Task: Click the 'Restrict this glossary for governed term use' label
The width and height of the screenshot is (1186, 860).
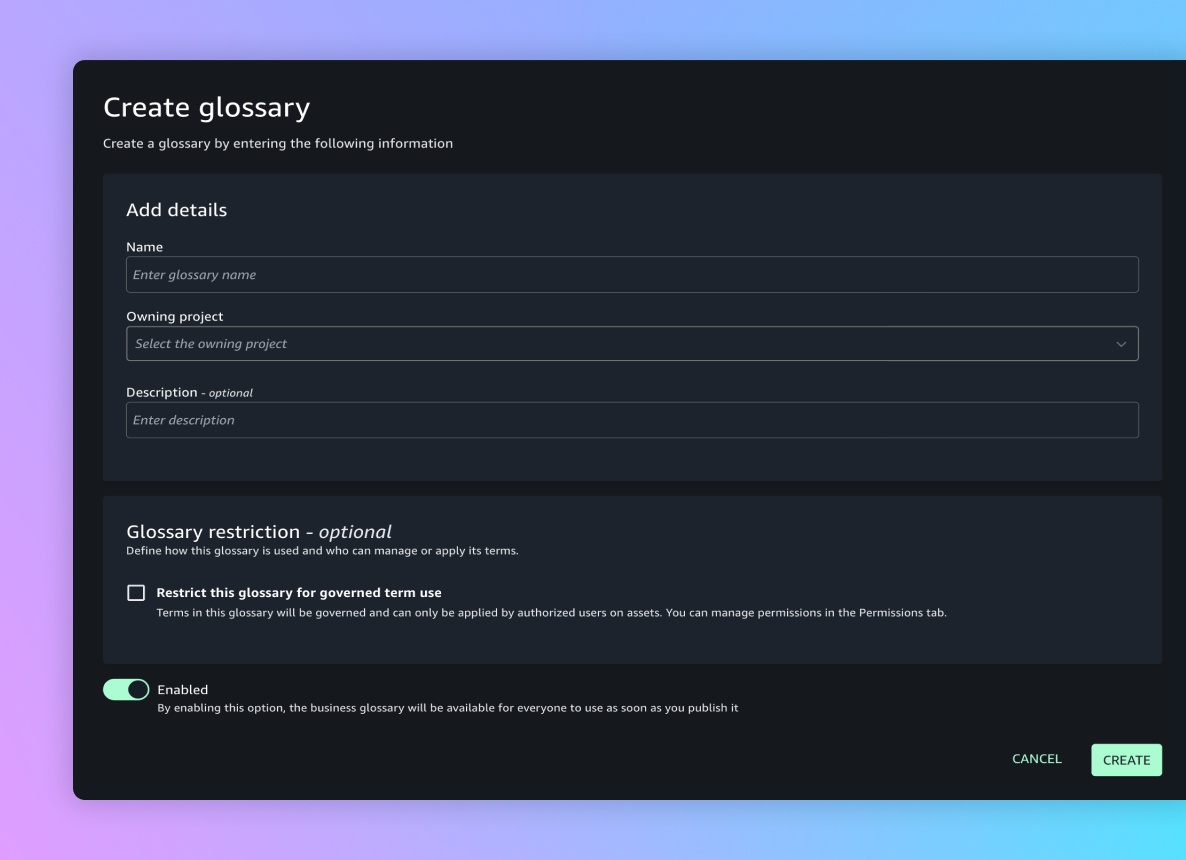Action: [299, 593]
